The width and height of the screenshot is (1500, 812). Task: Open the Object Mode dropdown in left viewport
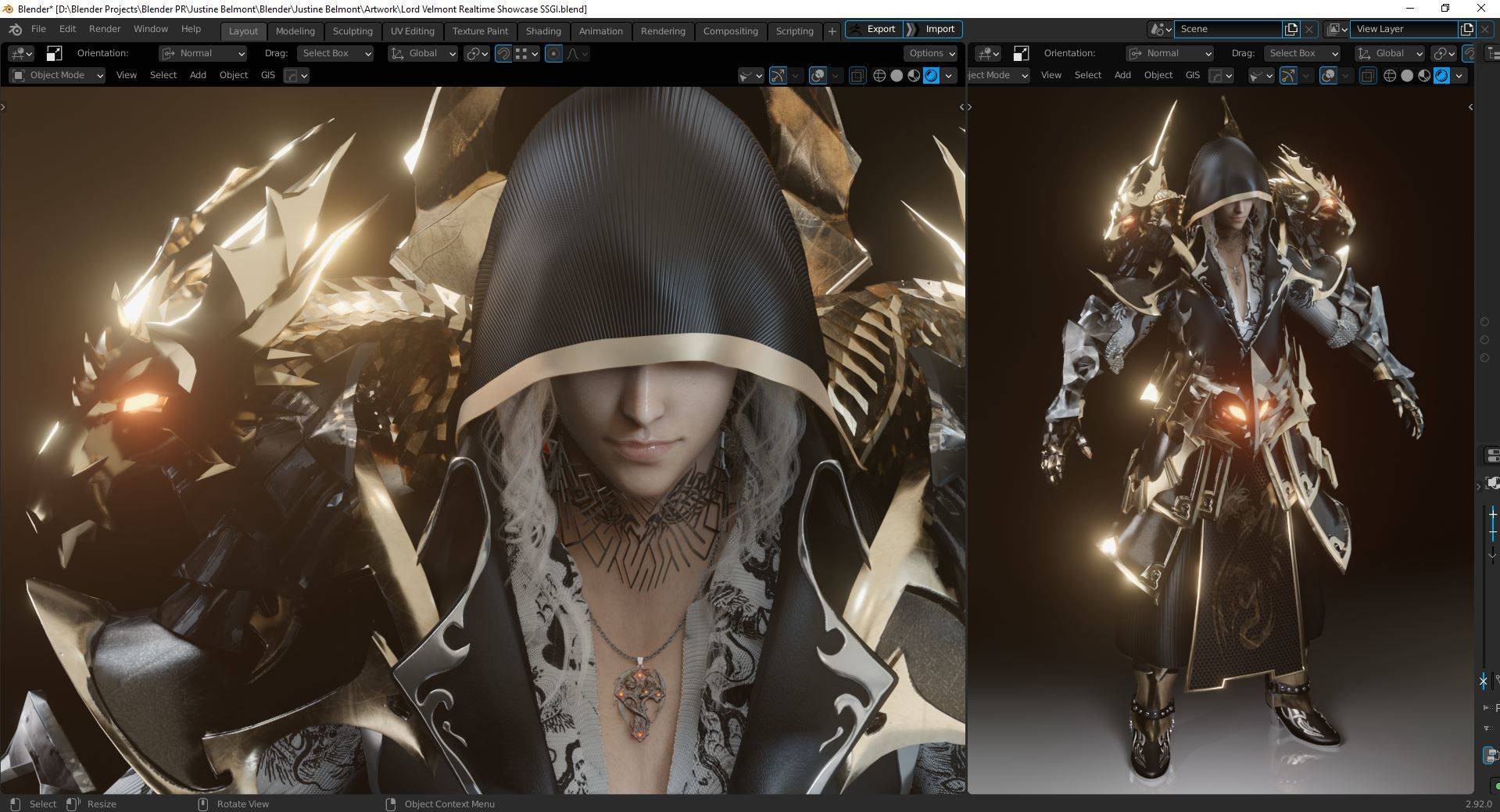58,75
